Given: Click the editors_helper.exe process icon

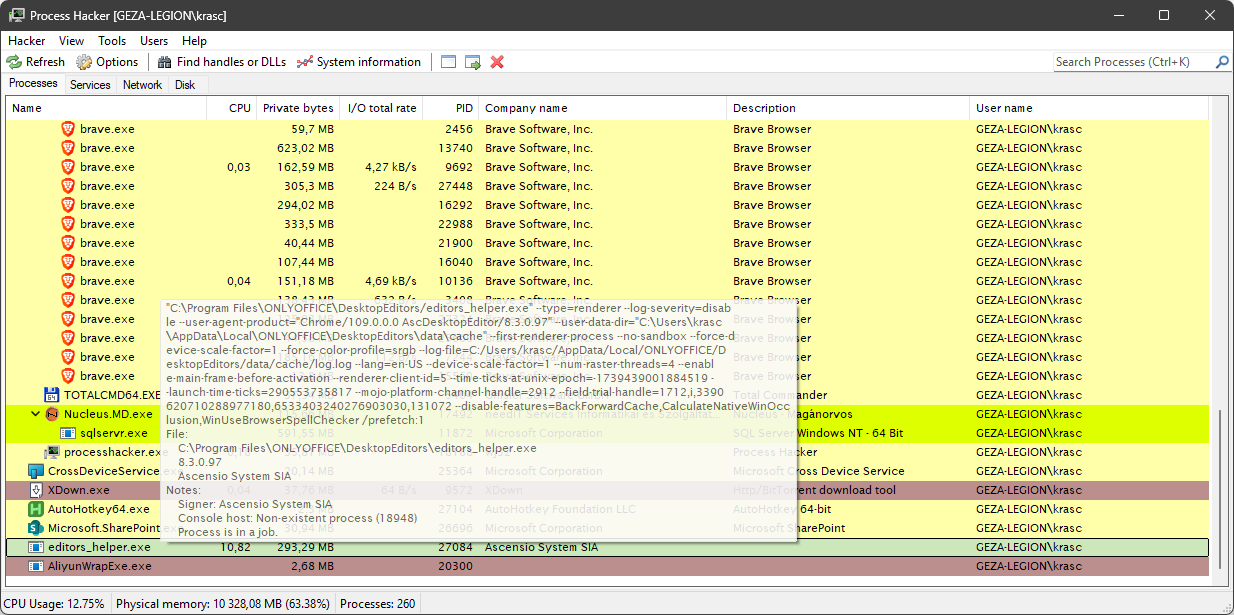Looking at the screenshot, I should (36, 547).
